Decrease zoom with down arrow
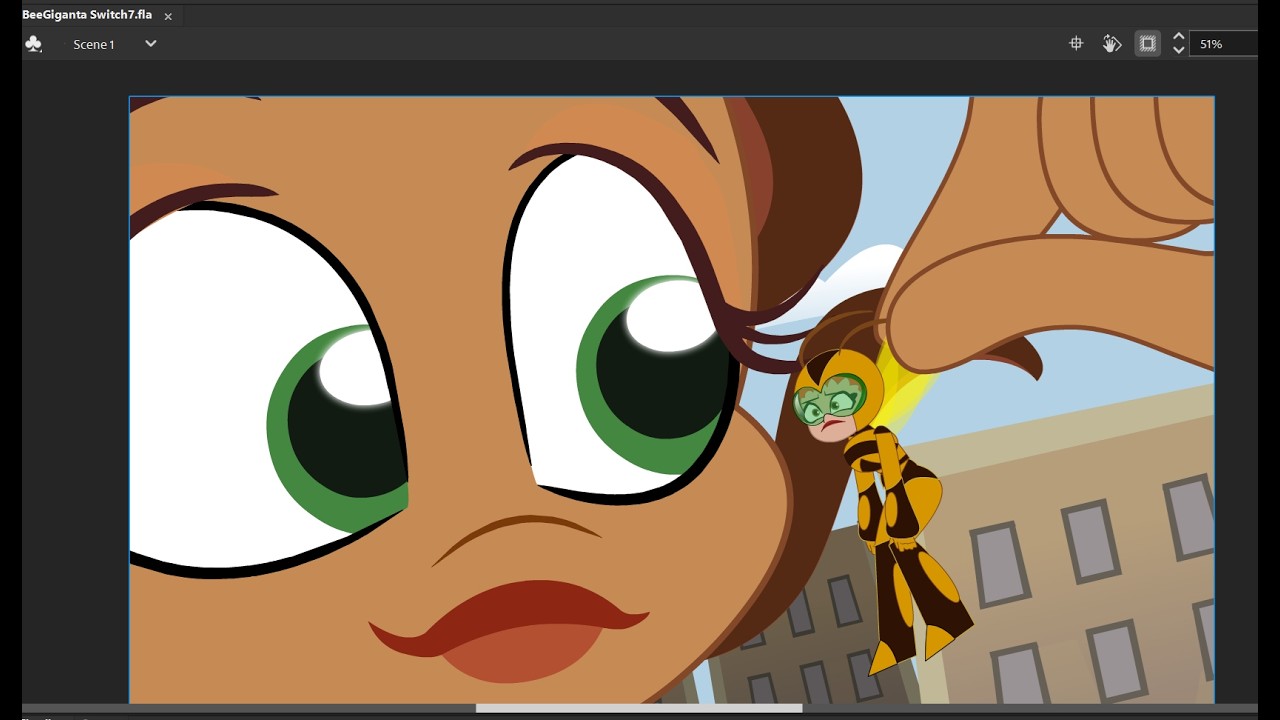The height and width of the screenshot is (720, 1280). click(x=1179, y=50)
